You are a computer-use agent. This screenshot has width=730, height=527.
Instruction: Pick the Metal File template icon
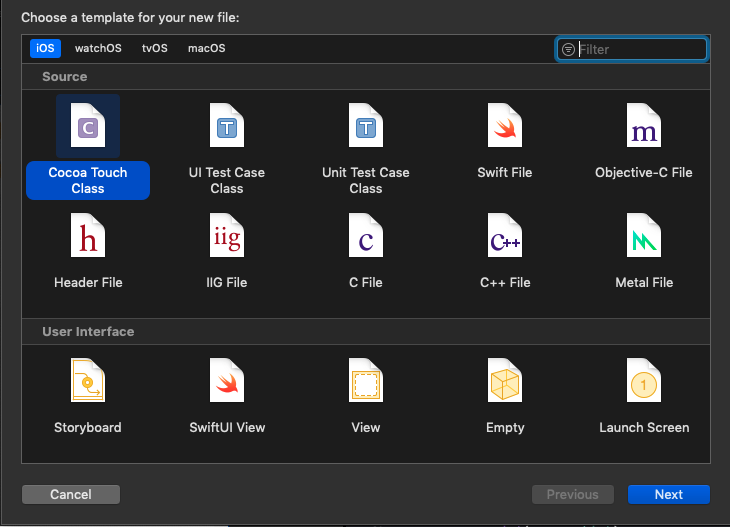644,235
